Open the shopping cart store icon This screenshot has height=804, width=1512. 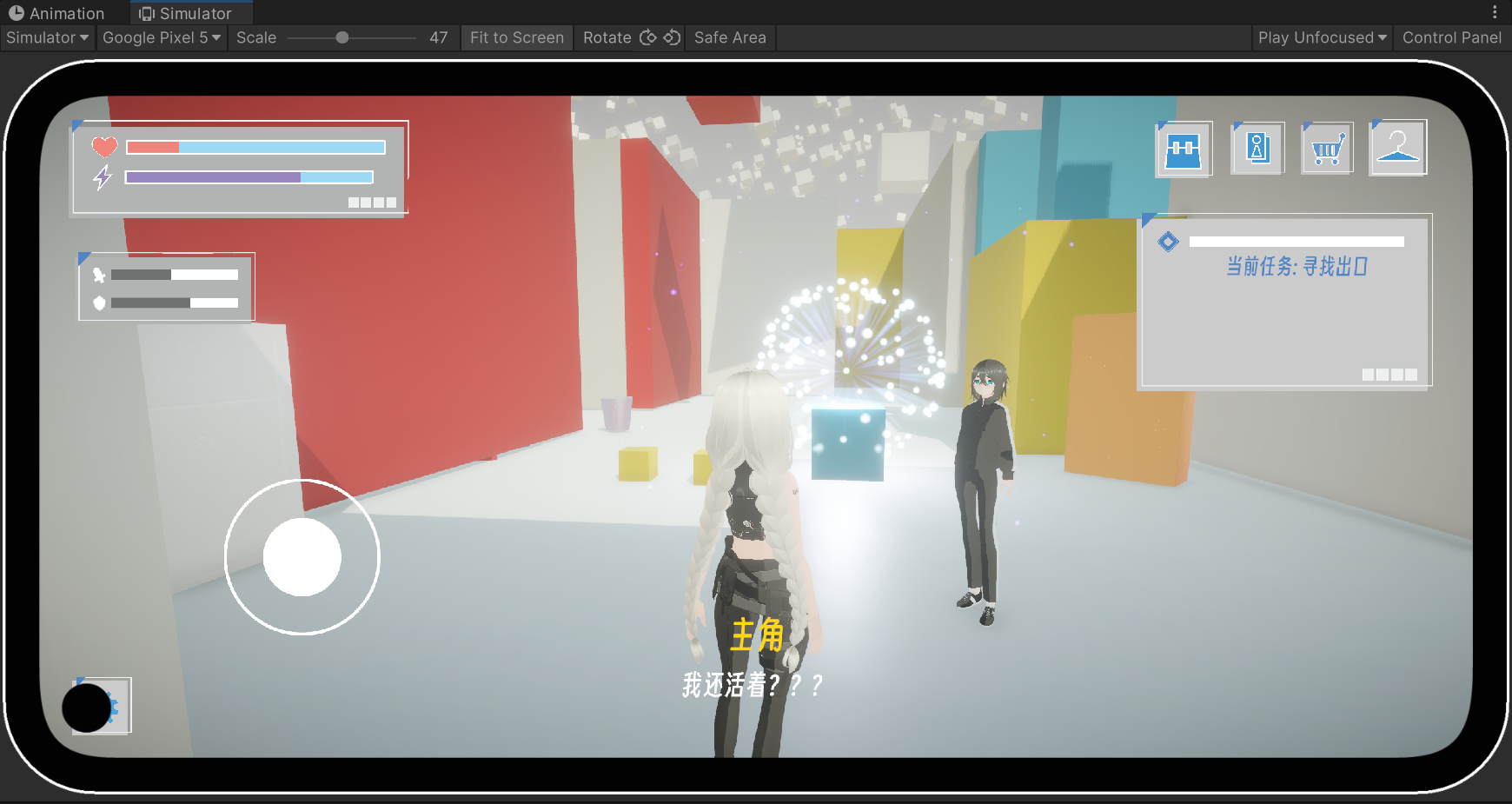pyautogui.click(x=1327, y=149)
